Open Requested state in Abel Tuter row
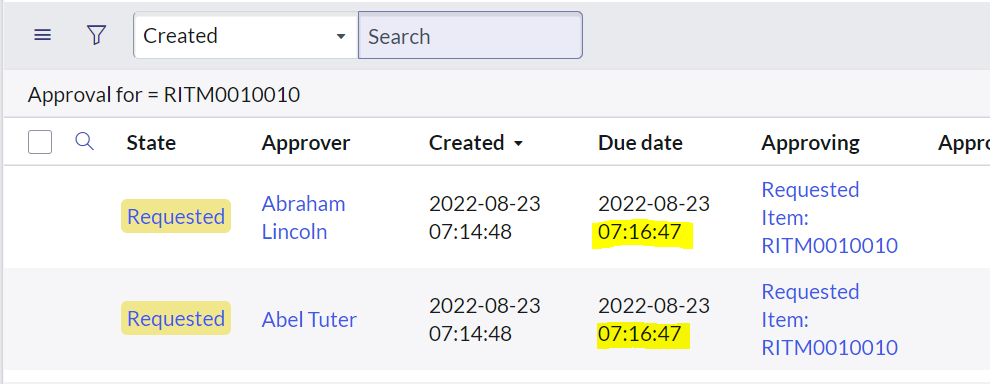The width and height of the screenshot is (990, 384). pos(176,318)
